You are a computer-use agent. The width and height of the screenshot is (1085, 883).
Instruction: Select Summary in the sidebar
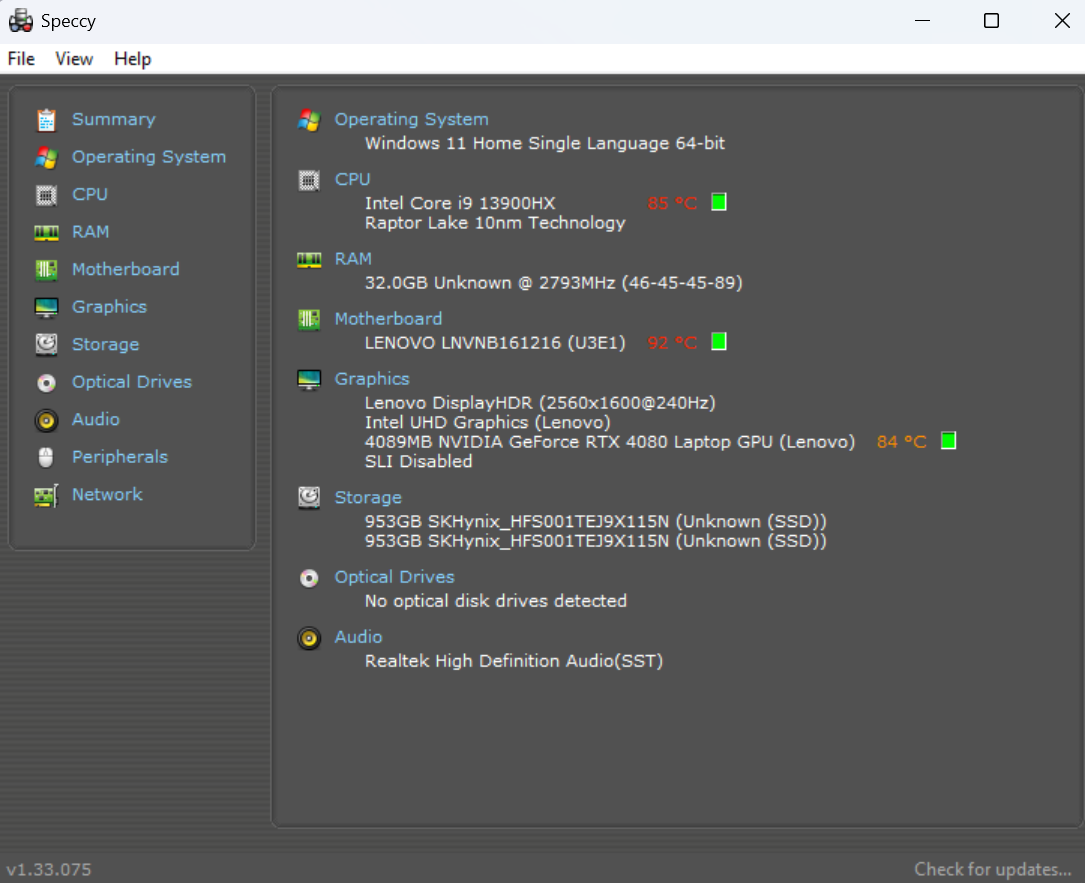(x=114, y=120)
